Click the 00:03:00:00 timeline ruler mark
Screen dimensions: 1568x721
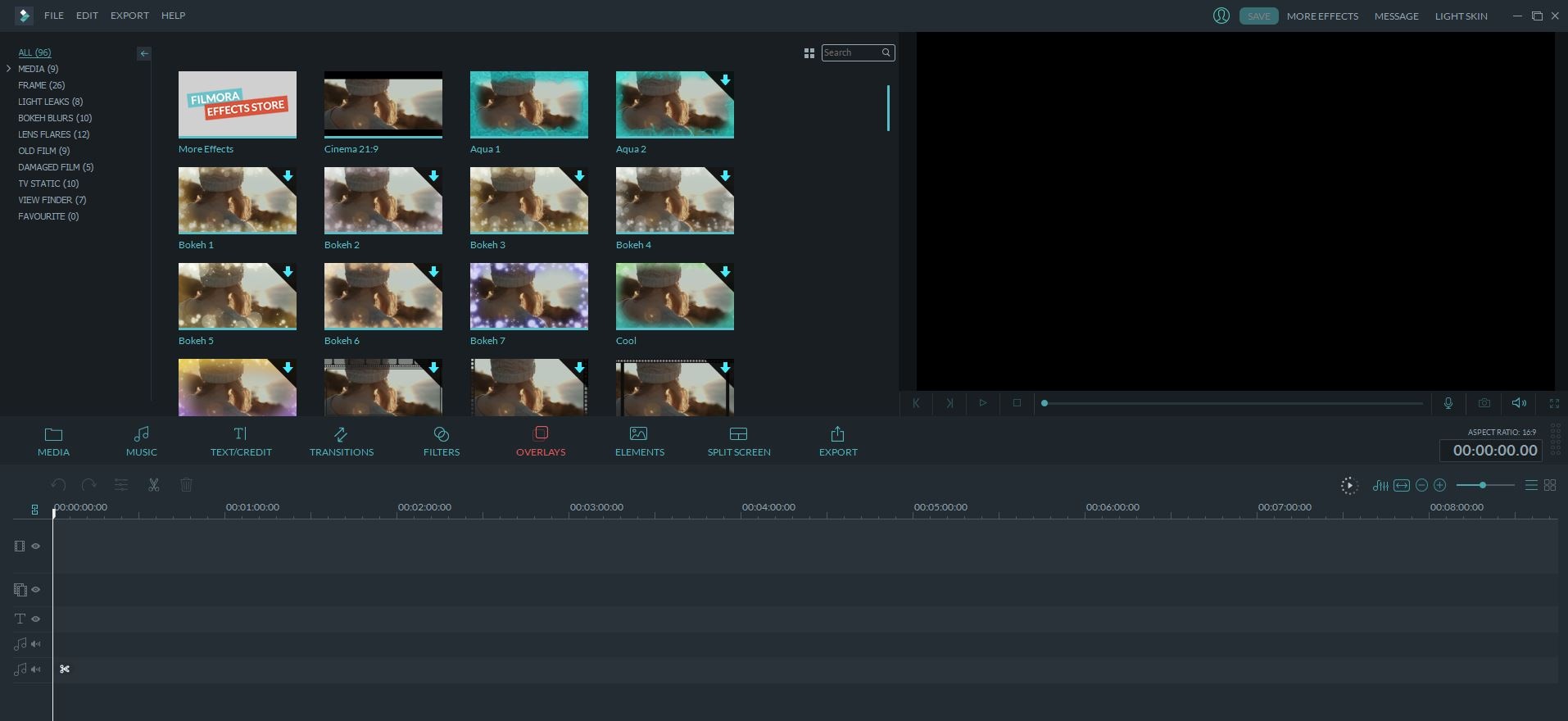tap(596, 507)
